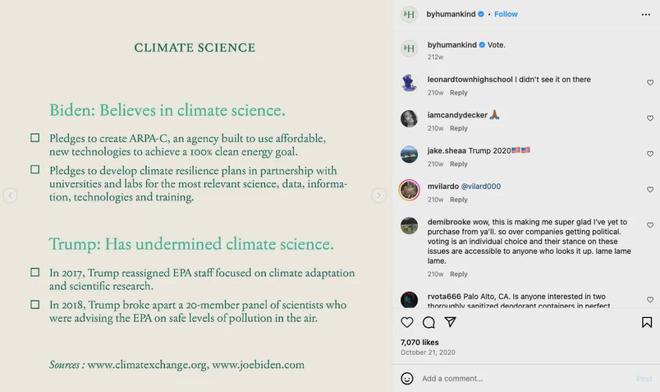
Task: Follow the byhumankind account
Action: pos(506,14)
